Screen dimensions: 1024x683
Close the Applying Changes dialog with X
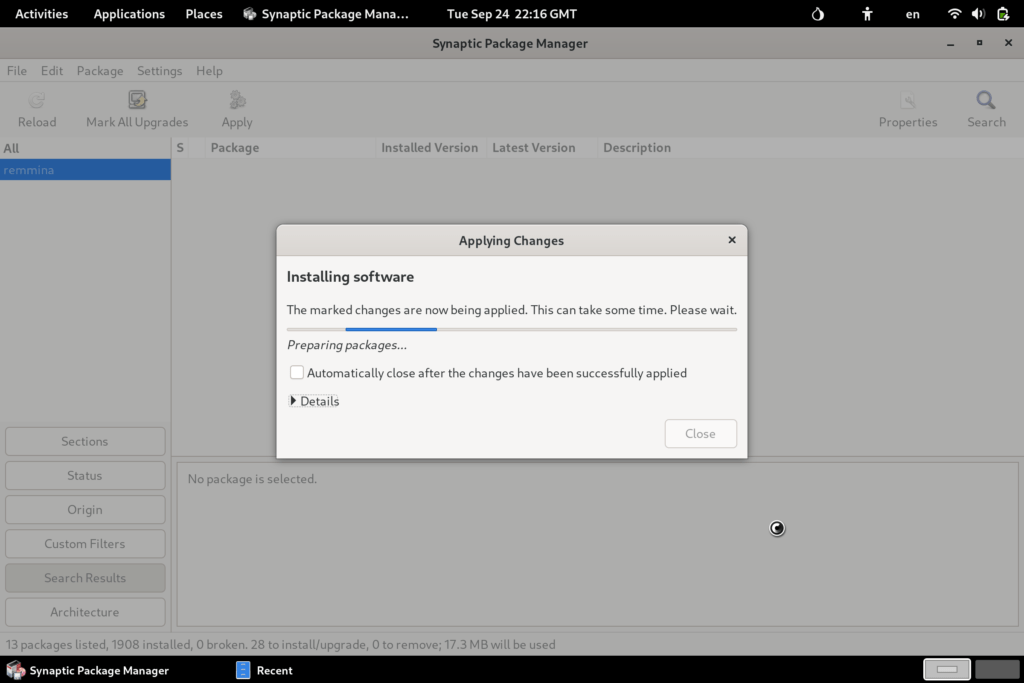(732, 240)
